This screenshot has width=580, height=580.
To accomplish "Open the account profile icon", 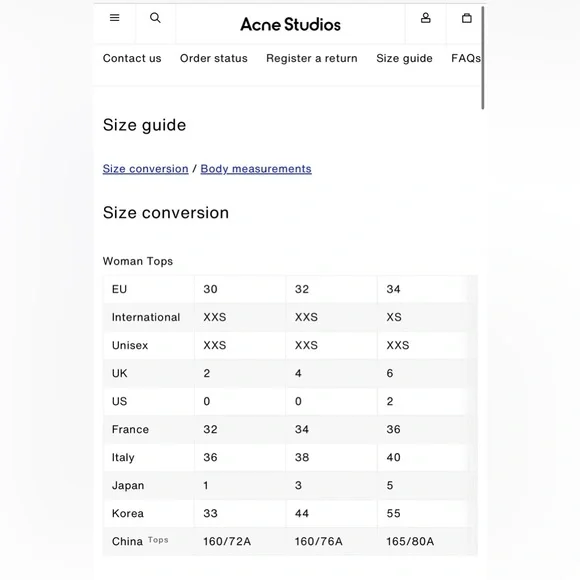I will (x=426, y=18).
